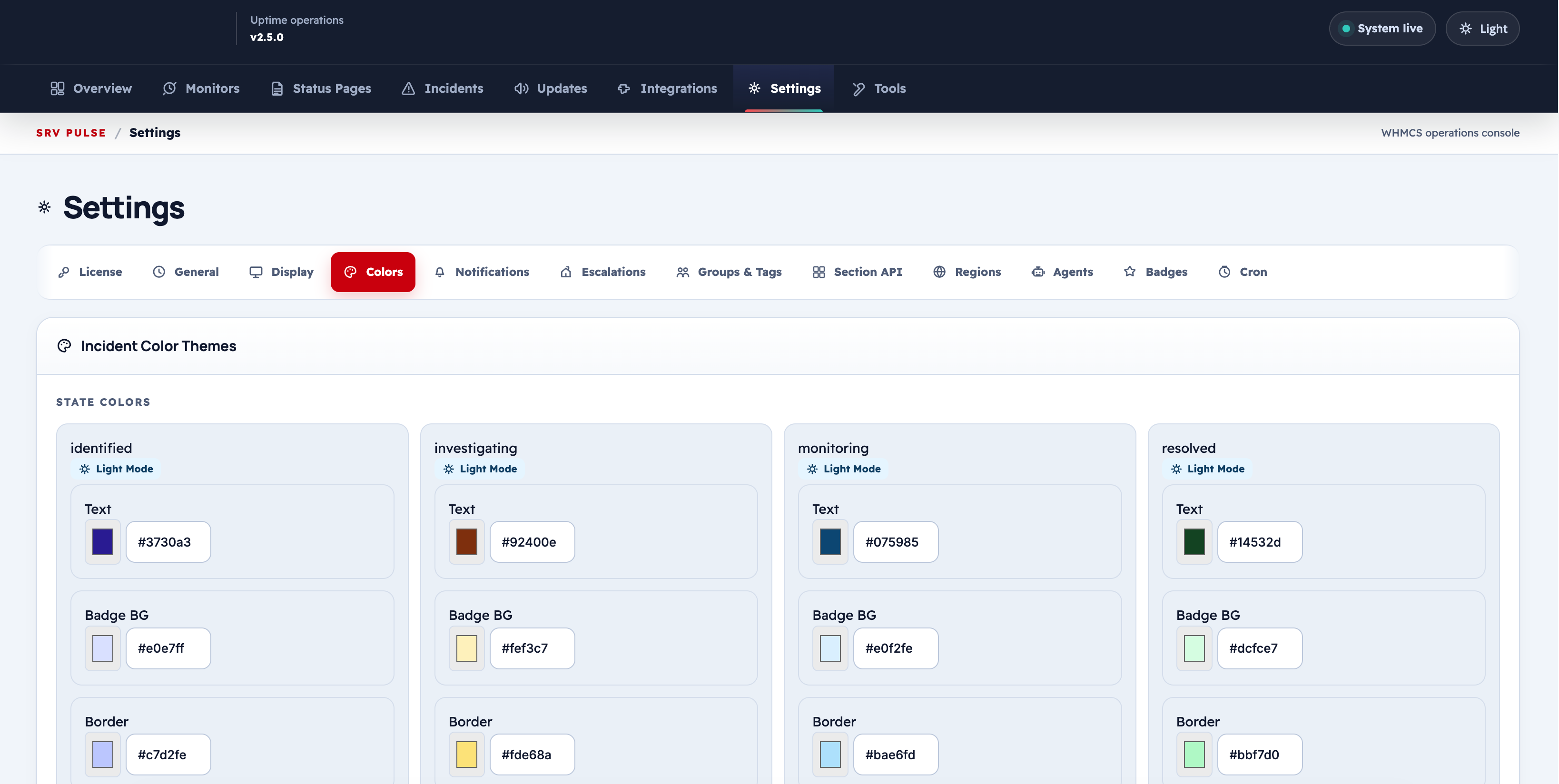The image size is (1559, 784).
Task: Click the Tools wrench icon
Action: pos(858,88)
